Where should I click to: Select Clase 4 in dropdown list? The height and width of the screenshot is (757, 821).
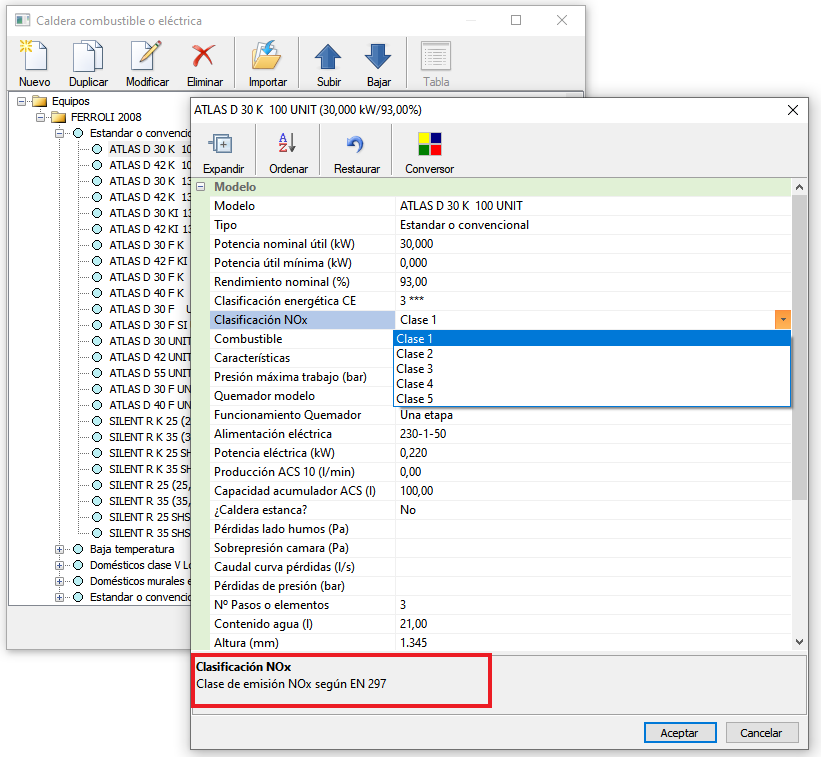click(592, 384)
